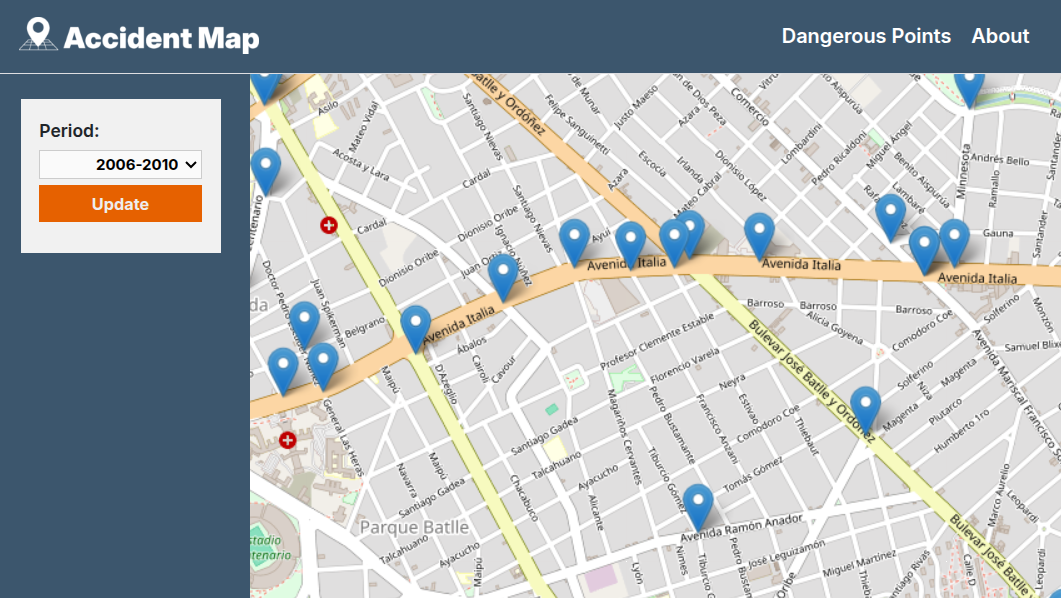Select the pin covering the Rafael street label
Viewport: 1061px width, 598px height.
click(x=890, y=218)
